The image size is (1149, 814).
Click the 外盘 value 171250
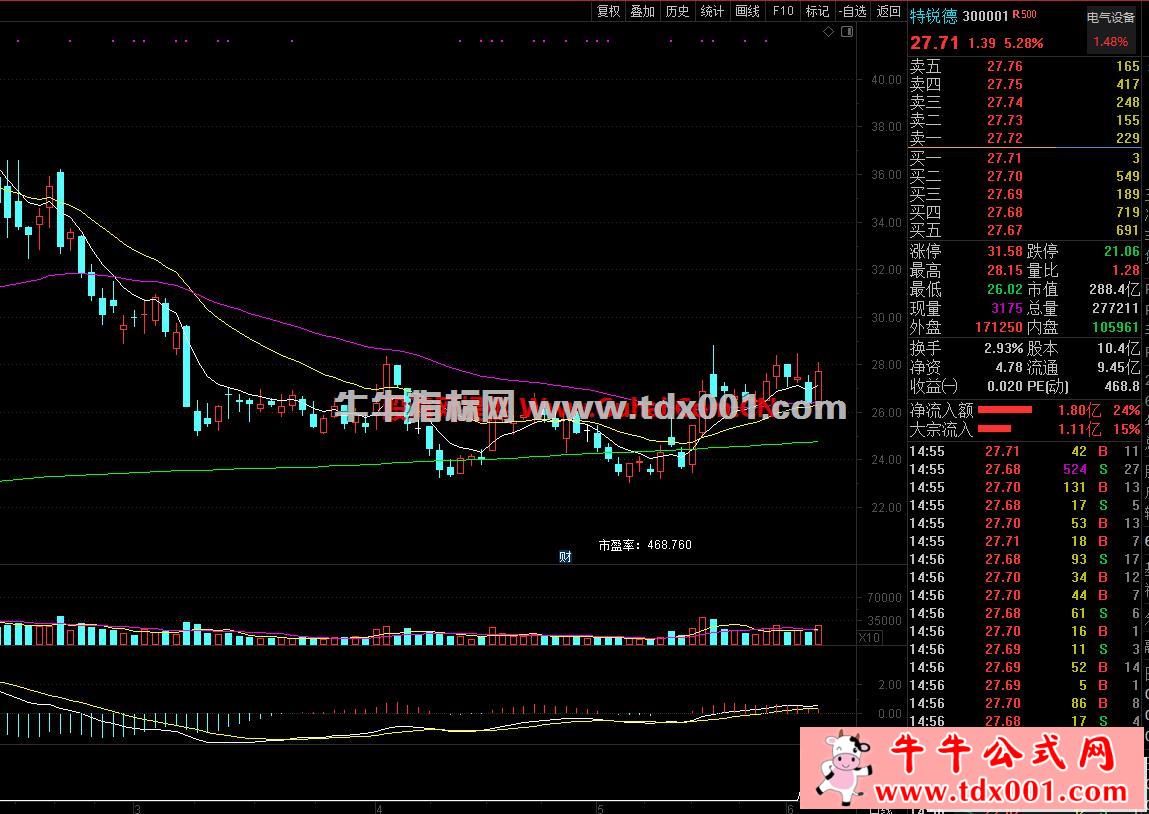[999, 328]
